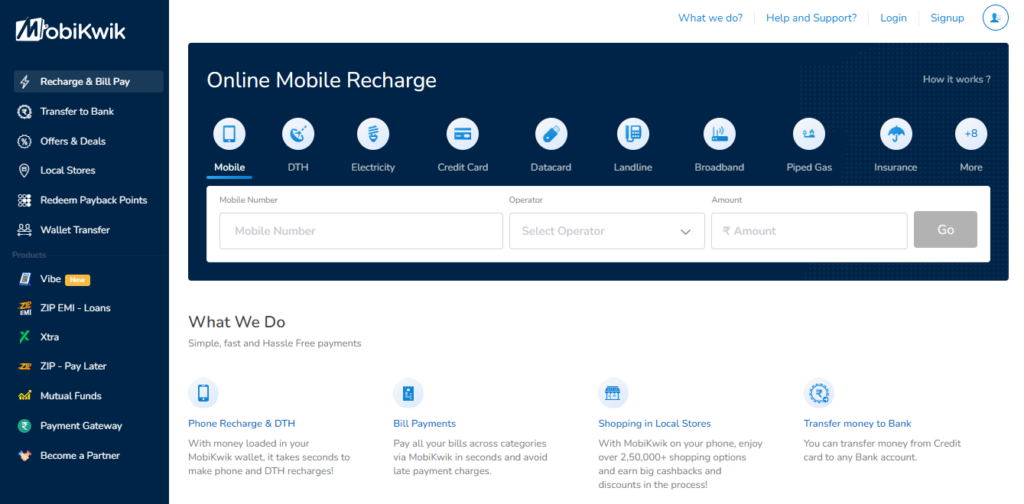Click the Shopping in Local Stores shop icon

tap(613, 393)
